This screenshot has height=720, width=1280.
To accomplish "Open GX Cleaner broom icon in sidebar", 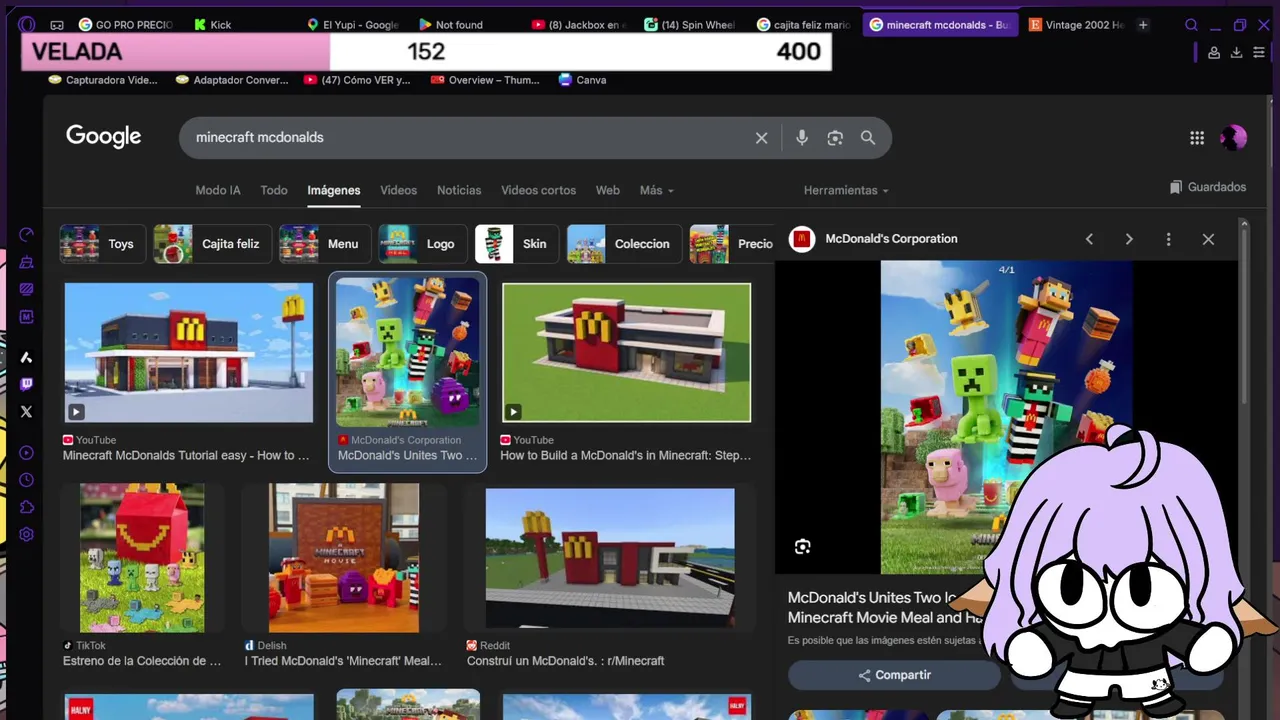I will tap(27, 262).
